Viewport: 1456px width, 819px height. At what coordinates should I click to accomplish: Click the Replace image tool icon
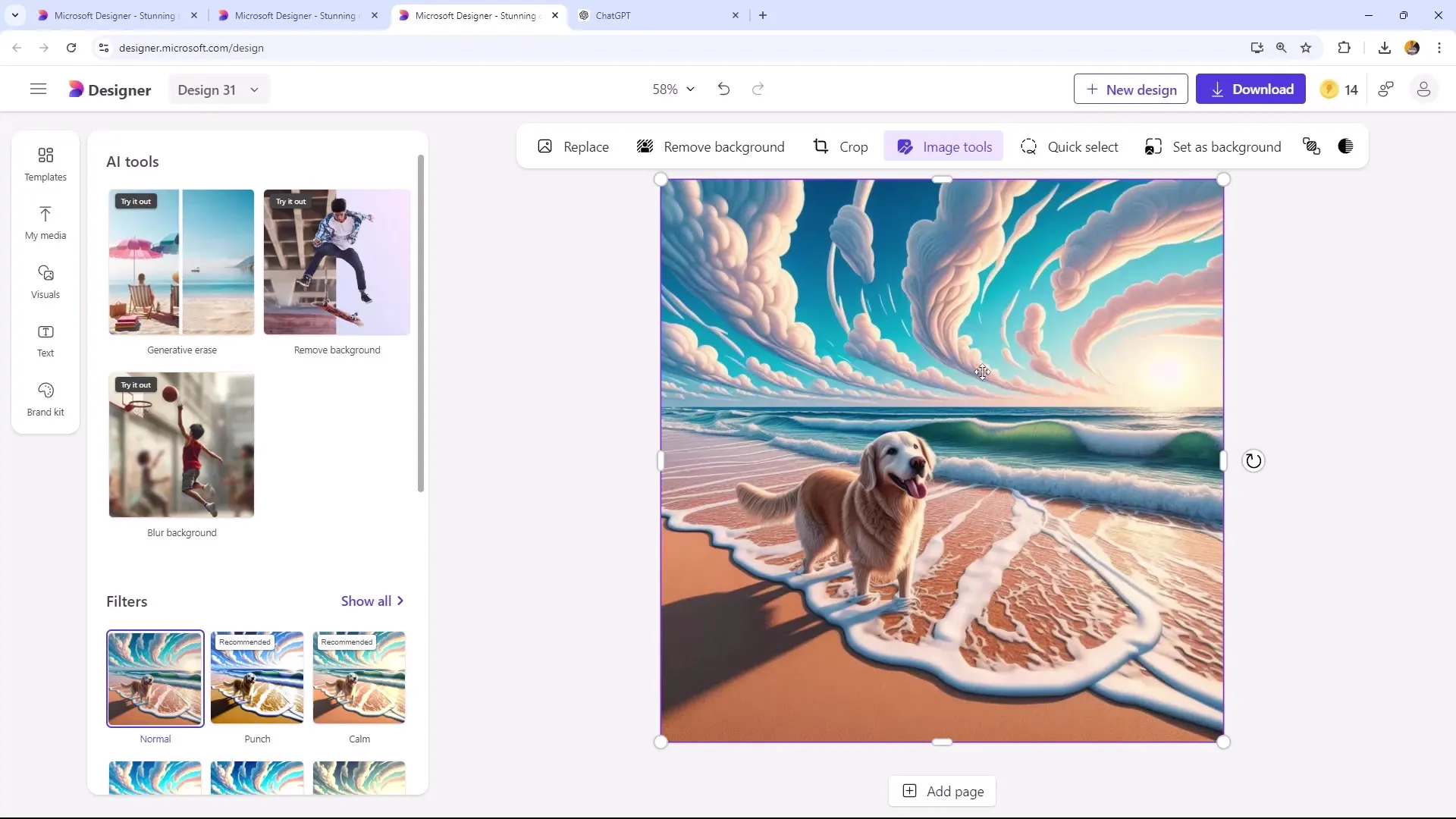tap(545, 147)
